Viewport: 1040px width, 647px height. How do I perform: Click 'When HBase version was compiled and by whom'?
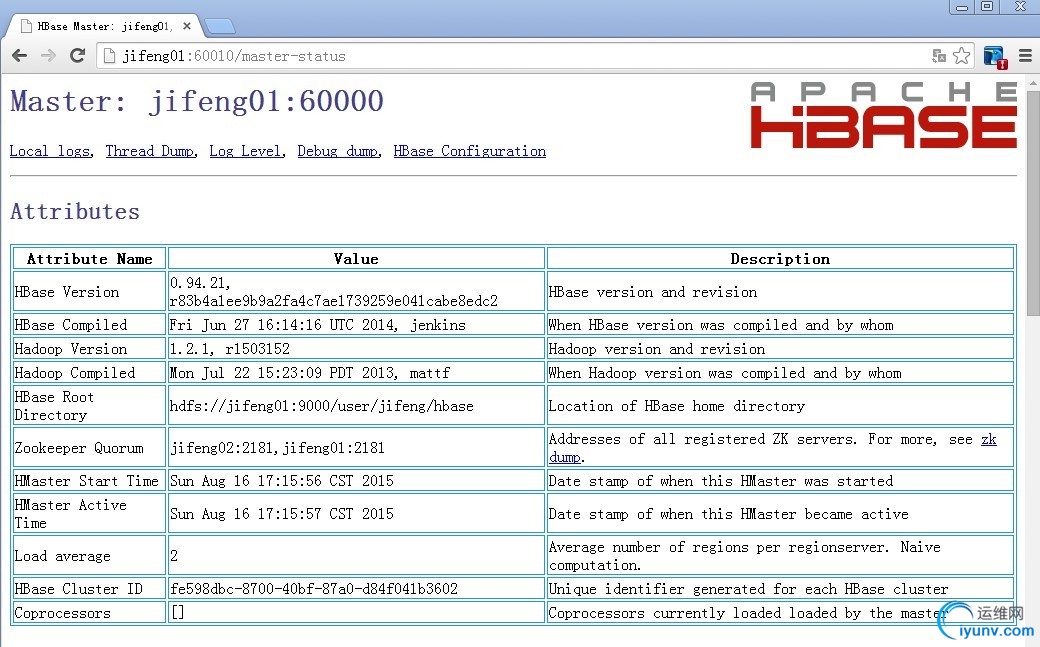[721, 325]
